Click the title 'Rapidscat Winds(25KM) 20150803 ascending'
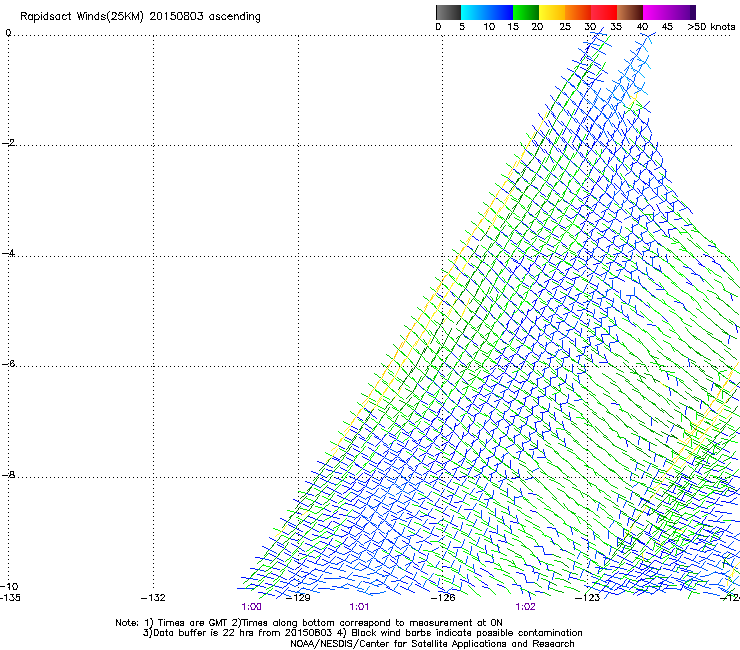 coord(140,17)
